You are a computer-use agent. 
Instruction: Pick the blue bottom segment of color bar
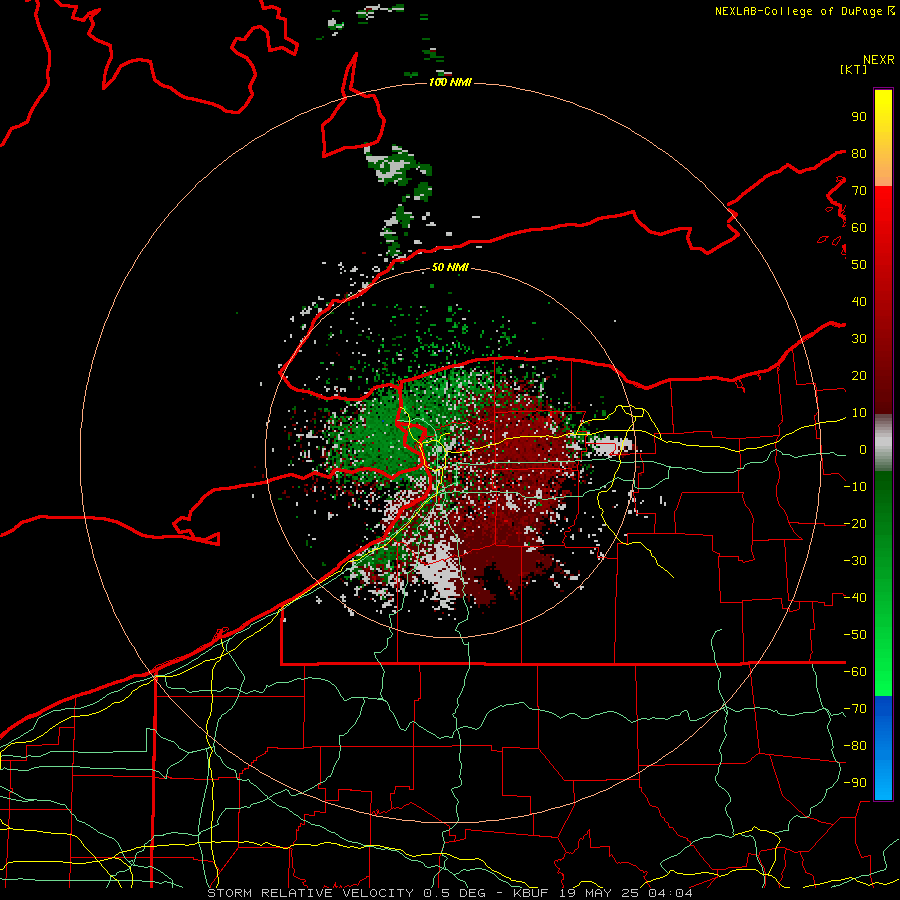tap(883, 748)
